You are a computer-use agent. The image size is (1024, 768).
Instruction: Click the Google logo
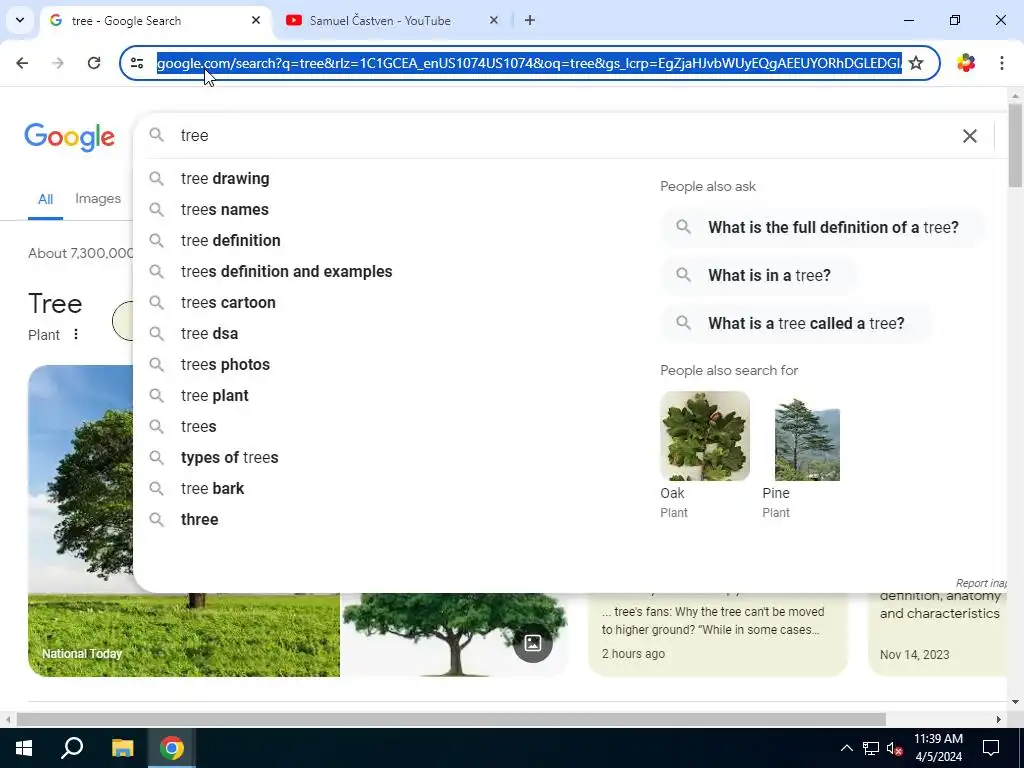pos(69,137)
